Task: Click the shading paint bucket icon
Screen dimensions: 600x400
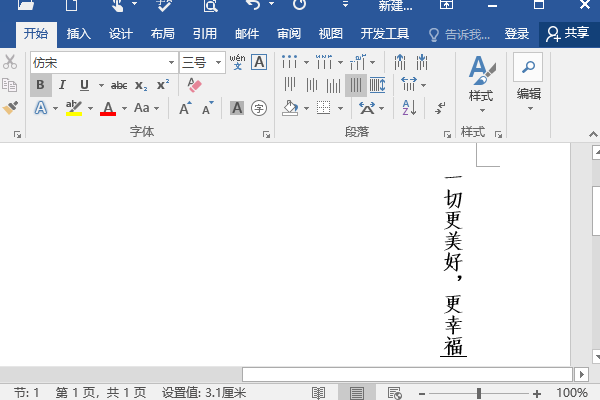Action: [290, 108]
